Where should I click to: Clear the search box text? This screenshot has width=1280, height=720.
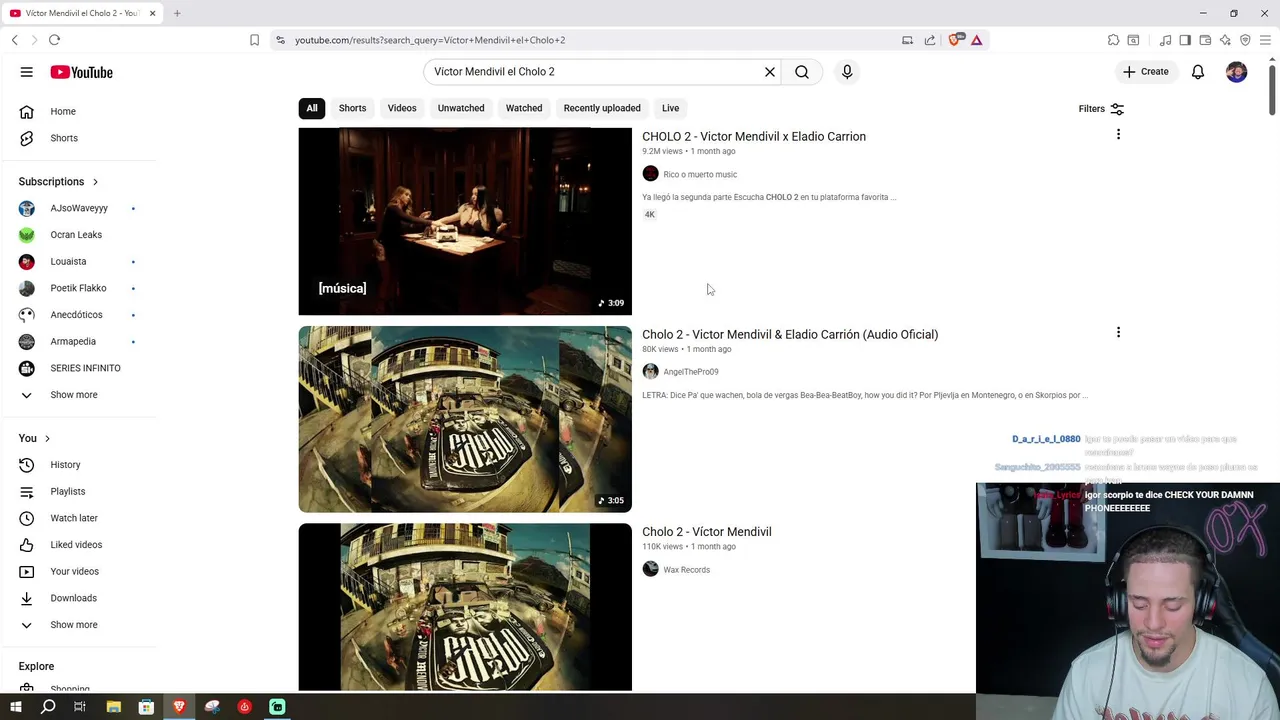770,72
